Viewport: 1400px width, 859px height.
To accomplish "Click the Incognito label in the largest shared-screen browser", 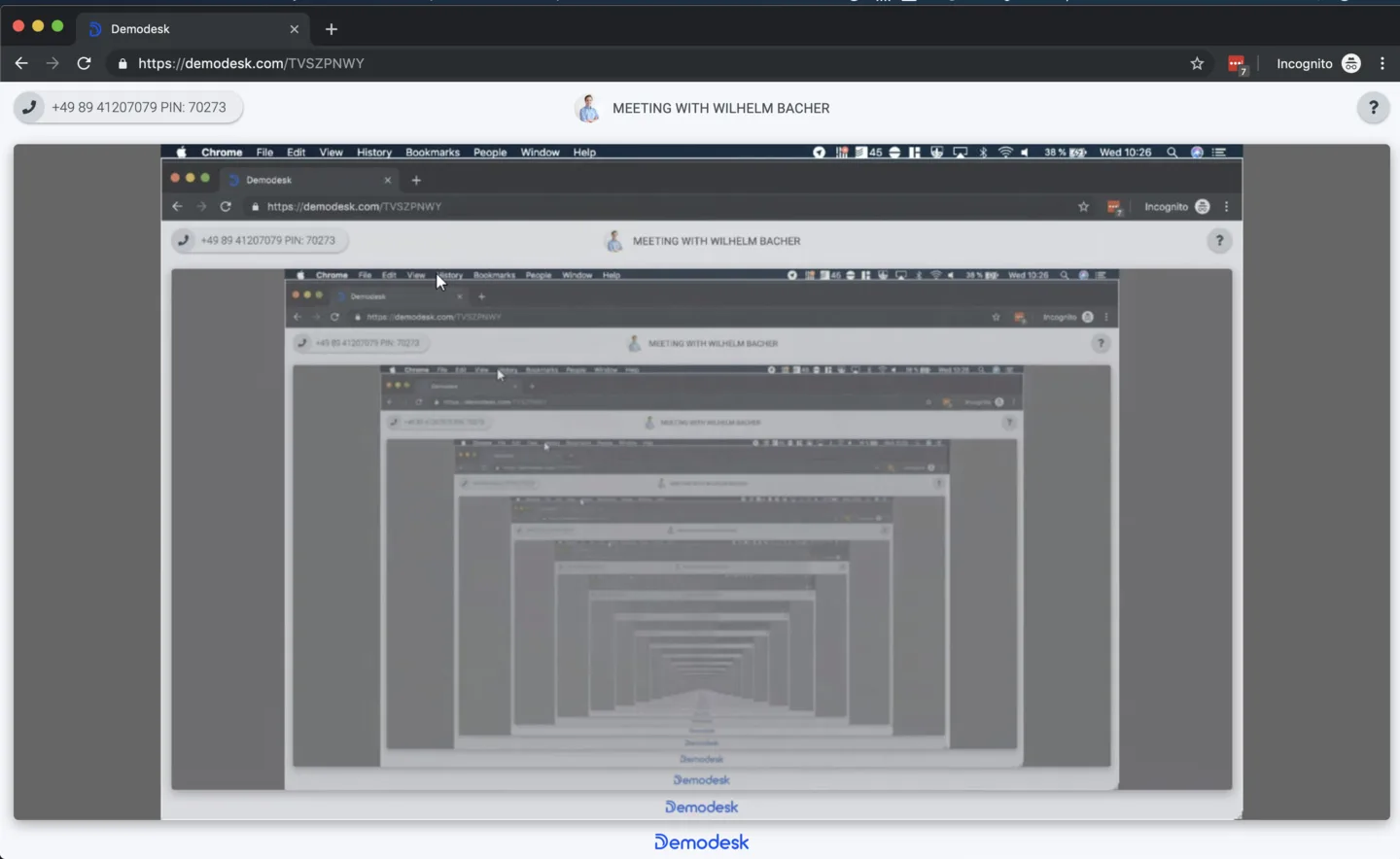I will 1166,207.
